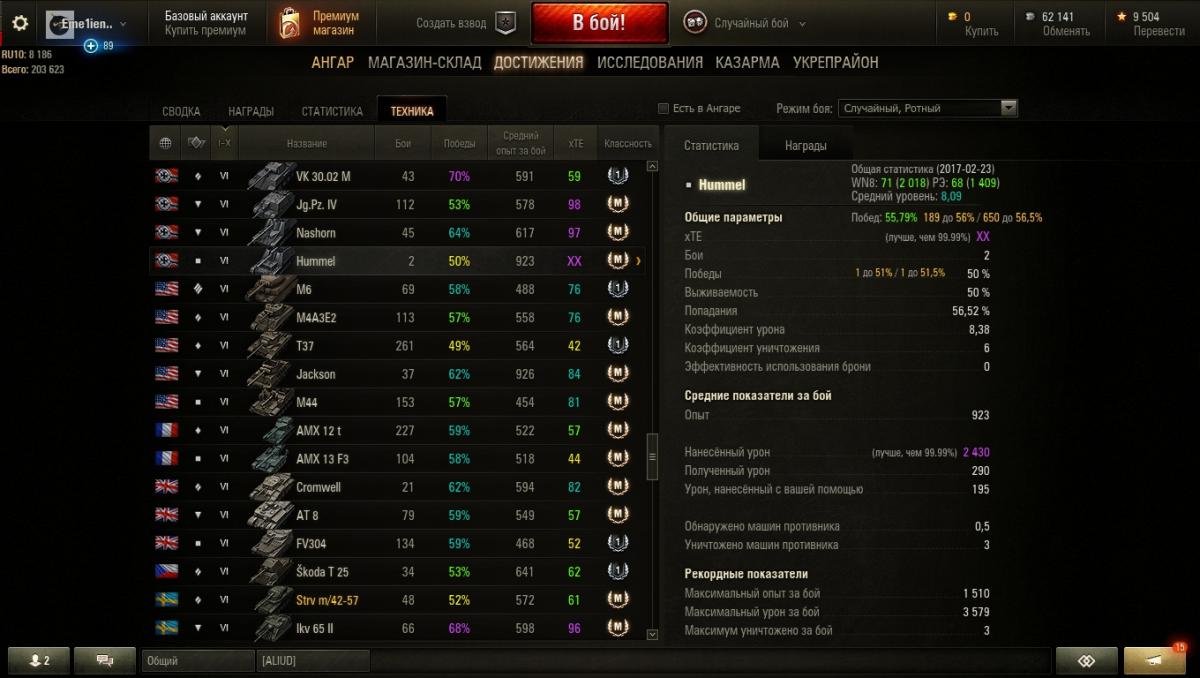Open the Режим боя dropdown
The width and height of the screenshot is (1200, 678).
pyautogui.click(x=928, y=108)
